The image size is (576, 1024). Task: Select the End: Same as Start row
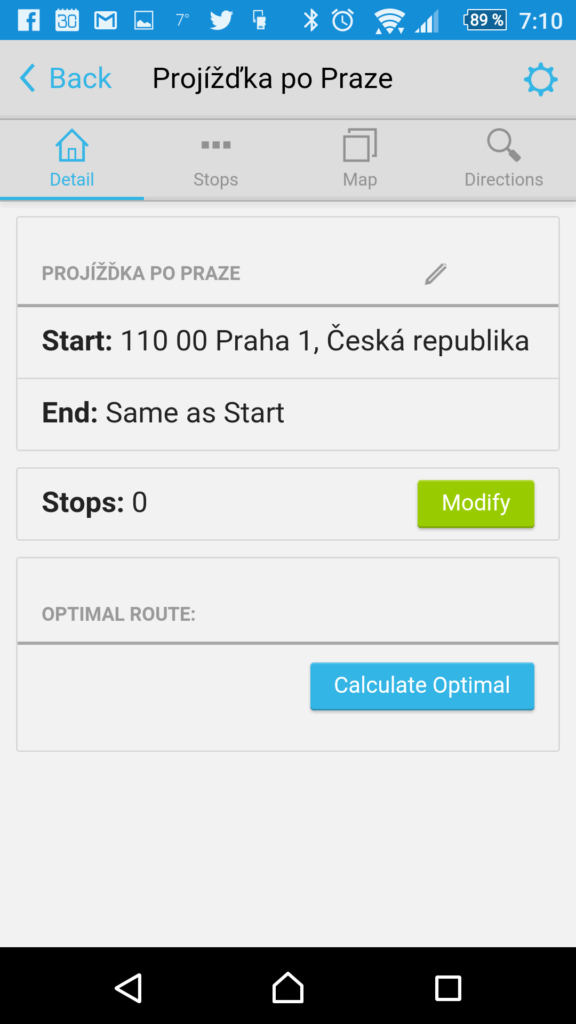click(x=288, y=413)
